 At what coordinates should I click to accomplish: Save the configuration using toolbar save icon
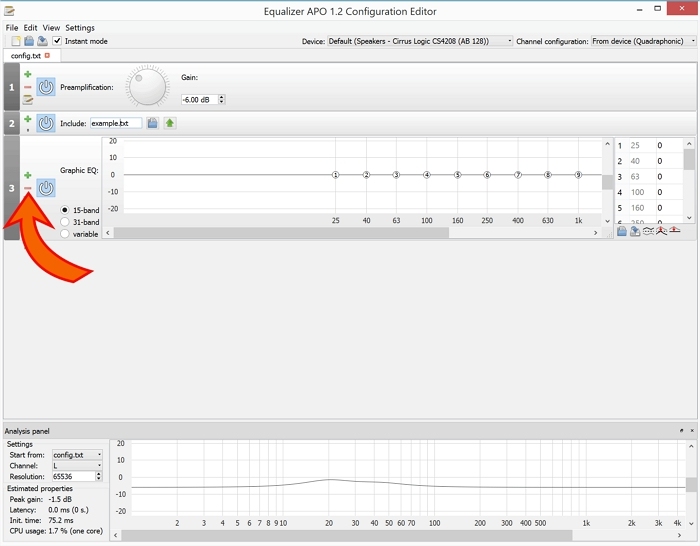(42, 41)
